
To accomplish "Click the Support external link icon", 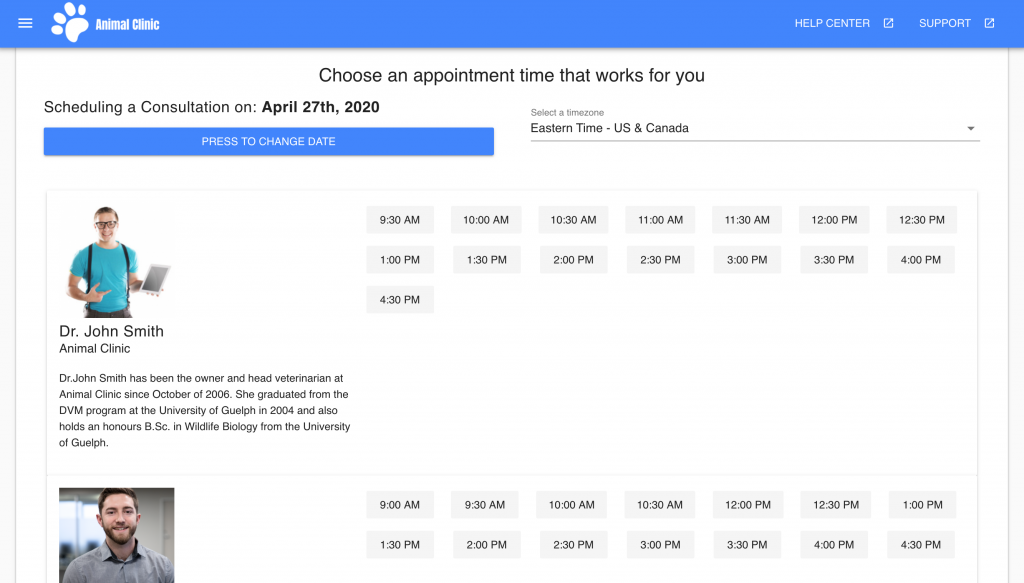I will click(989, 23).
